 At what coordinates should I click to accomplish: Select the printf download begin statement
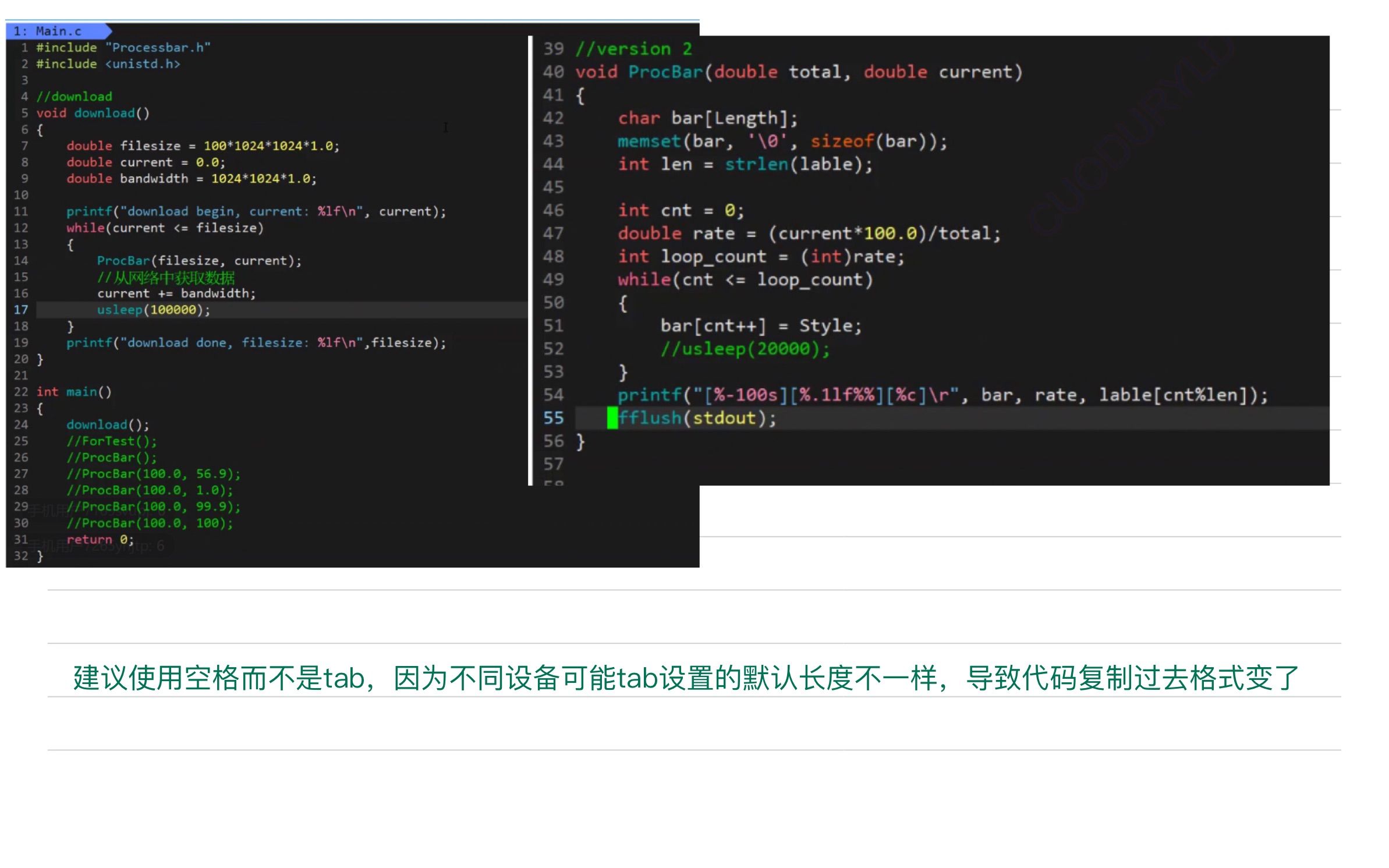256,211
